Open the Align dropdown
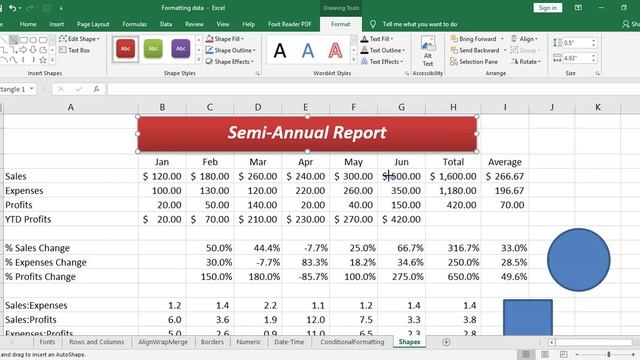640x360 pixels. 524,39
